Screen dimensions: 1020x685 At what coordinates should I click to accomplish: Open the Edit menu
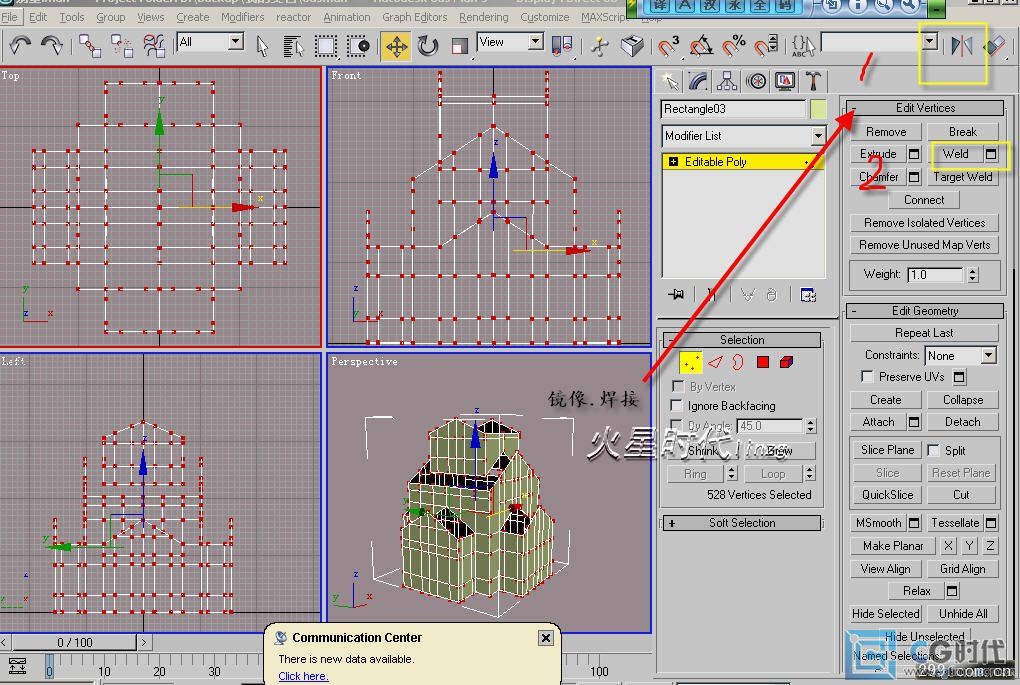38,17
